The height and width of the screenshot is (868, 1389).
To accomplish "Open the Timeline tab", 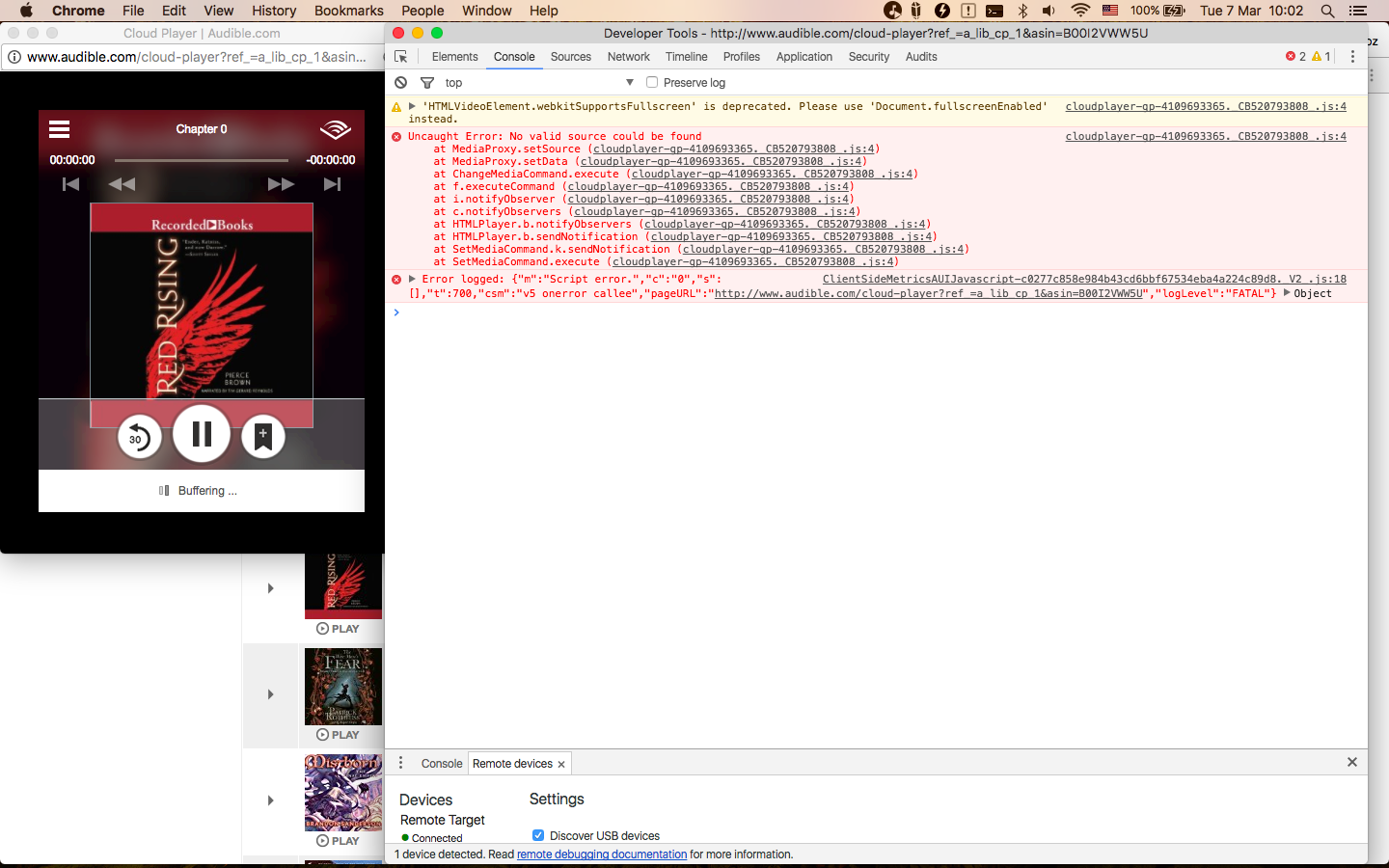I will coord(686,57).
